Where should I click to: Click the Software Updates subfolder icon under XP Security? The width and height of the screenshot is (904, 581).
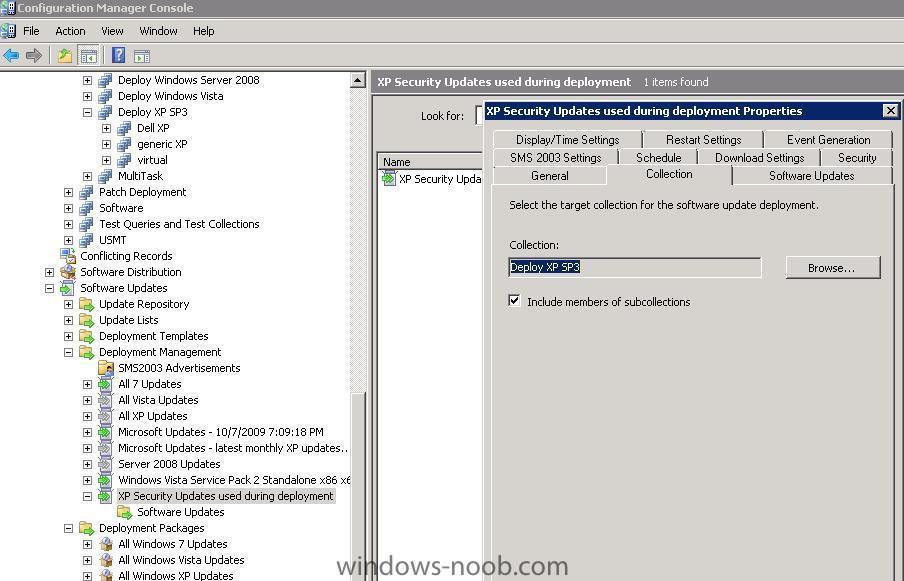pos(125,512)
